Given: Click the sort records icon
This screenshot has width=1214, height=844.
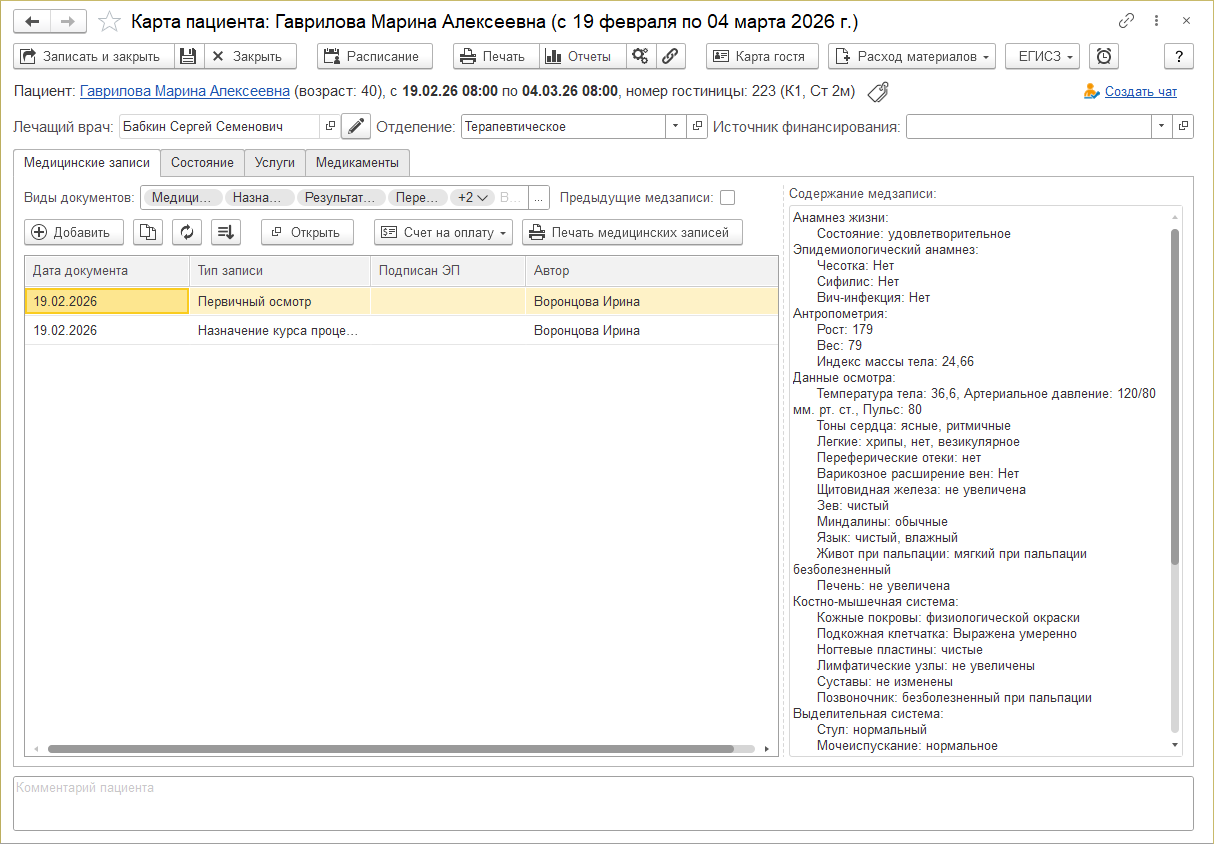Looking at the screenshot, I should coord(226,232).
